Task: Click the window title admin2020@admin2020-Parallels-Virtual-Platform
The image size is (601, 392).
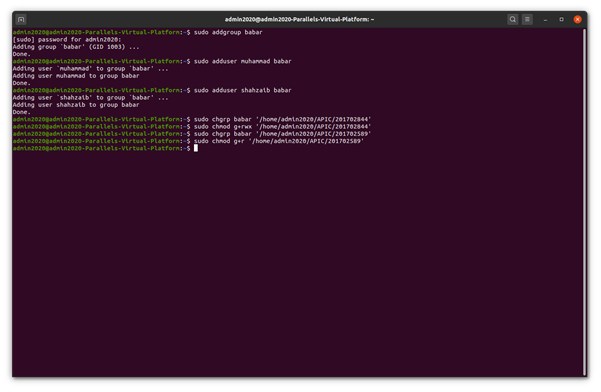Action: (299, 19)
